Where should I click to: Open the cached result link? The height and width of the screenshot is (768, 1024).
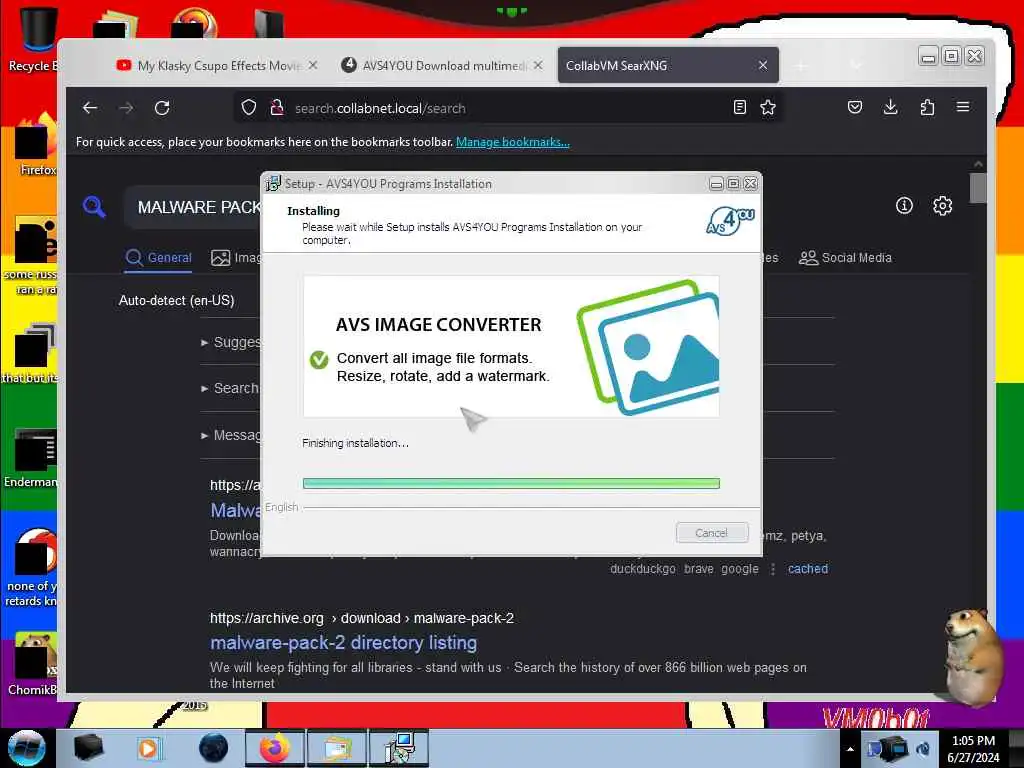(808, 569)
